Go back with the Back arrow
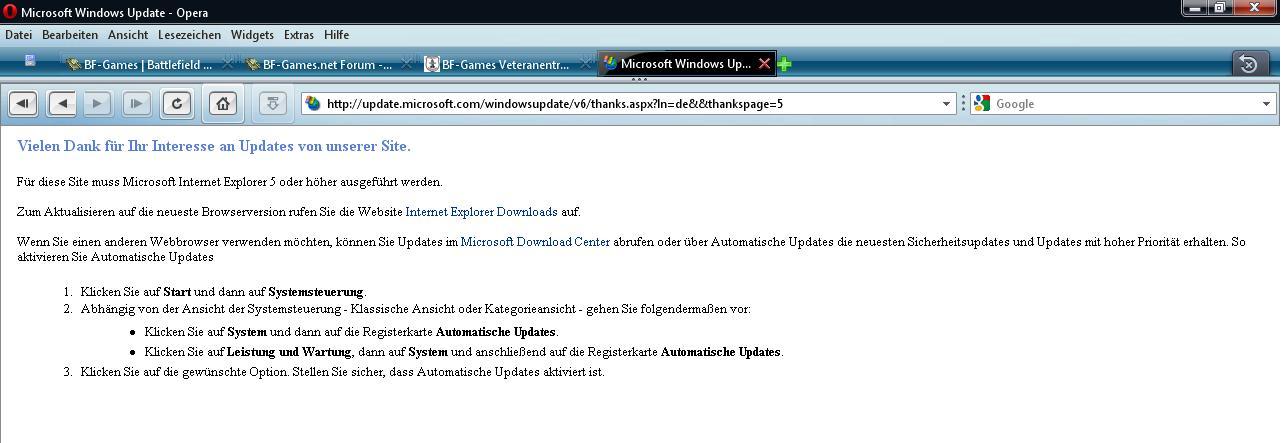 [62, 103]
